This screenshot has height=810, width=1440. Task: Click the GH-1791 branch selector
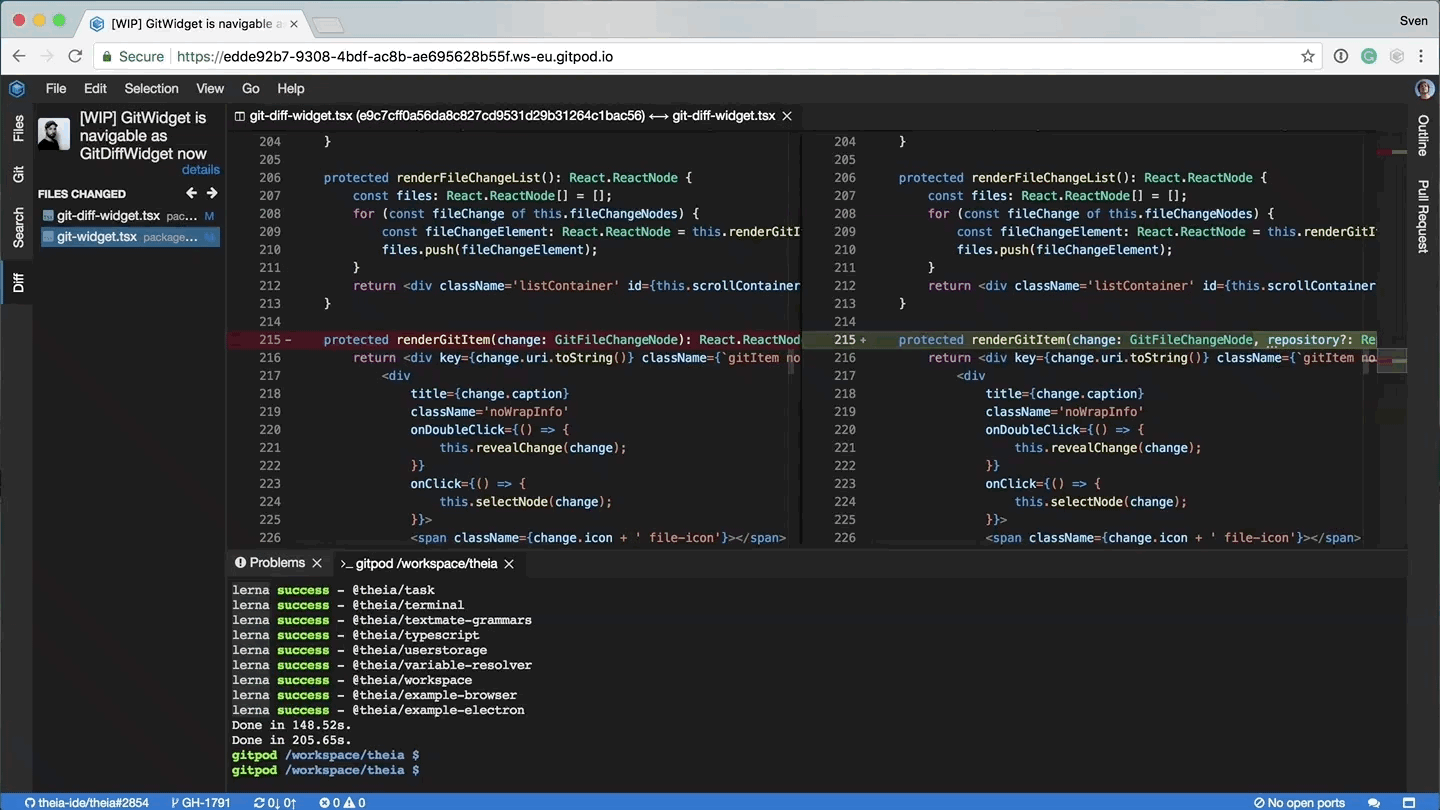tap(201, 802)
